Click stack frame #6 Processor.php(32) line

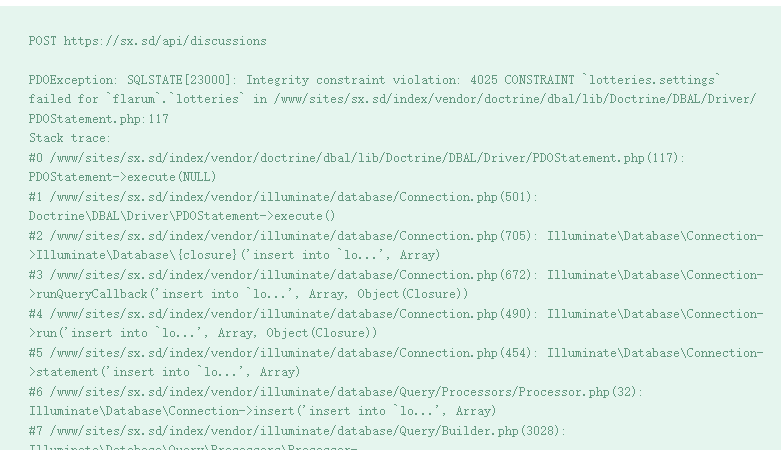[x=336, y=392]
